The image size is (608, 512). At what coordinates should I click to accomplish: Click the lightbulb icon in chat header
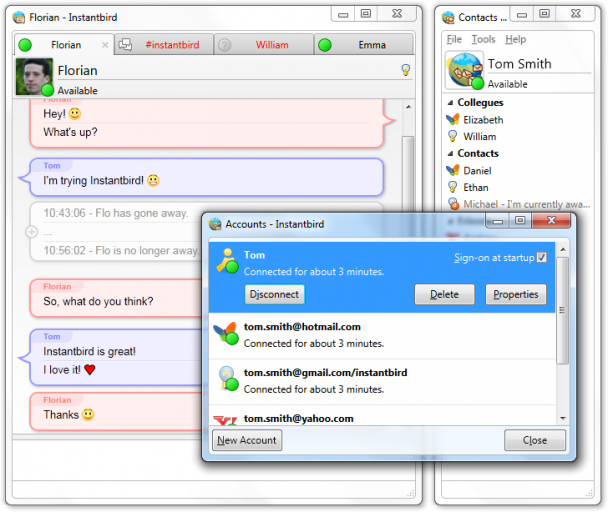click(x=405, y=70)
